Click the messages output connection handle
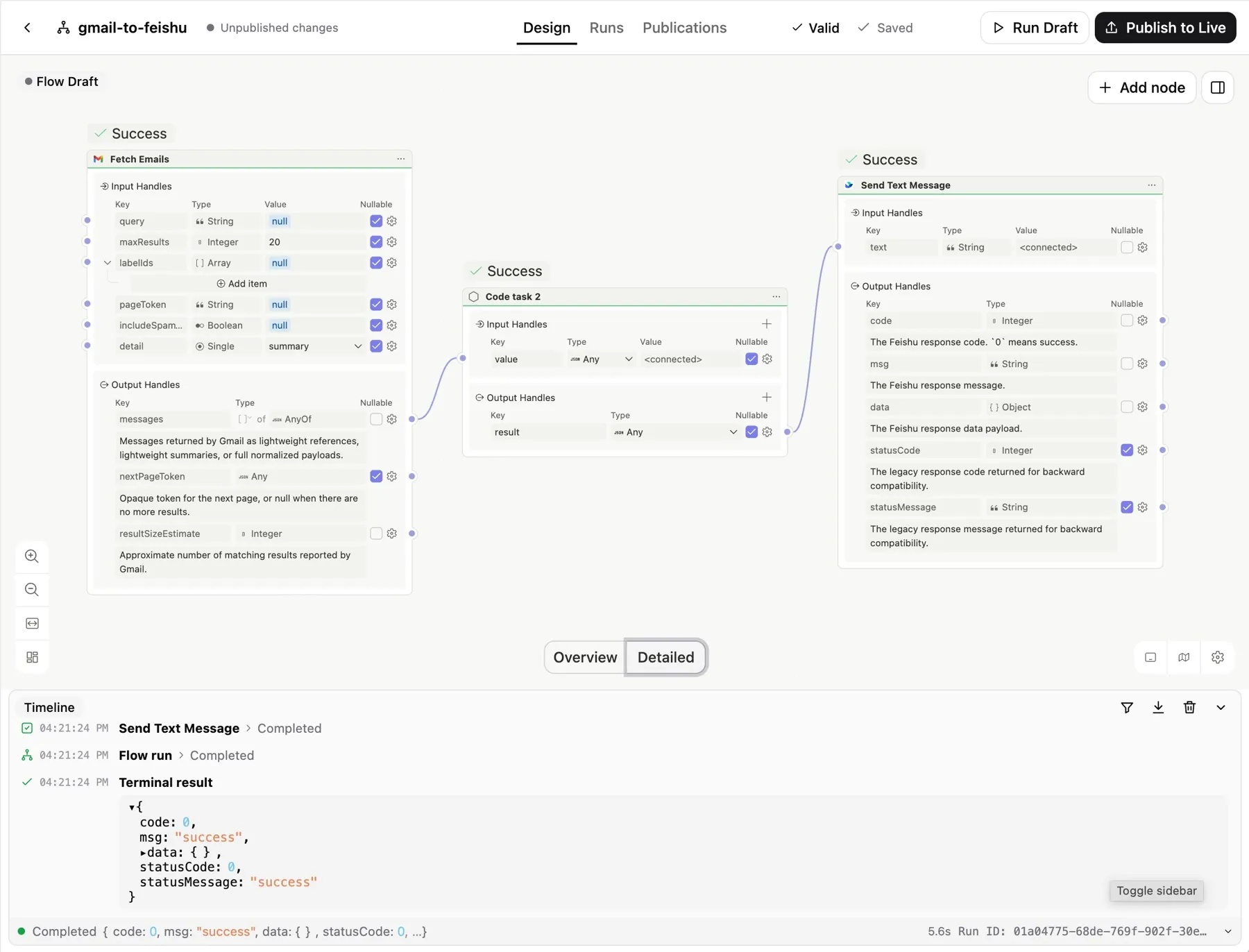The image size is (1249, 952). 412,419
